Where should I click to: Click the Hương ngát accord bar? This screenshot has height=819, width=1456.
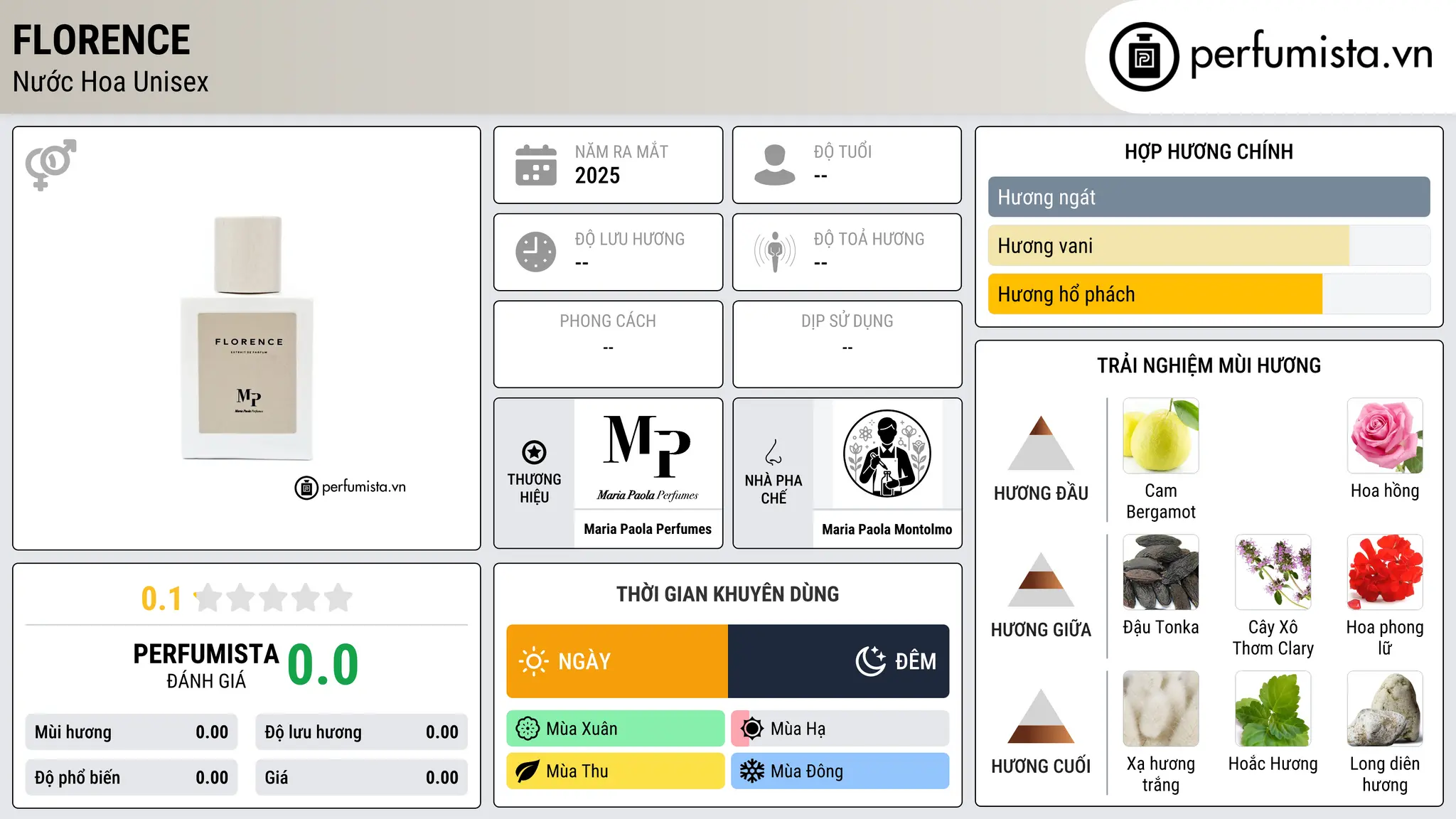point(1209,197)
